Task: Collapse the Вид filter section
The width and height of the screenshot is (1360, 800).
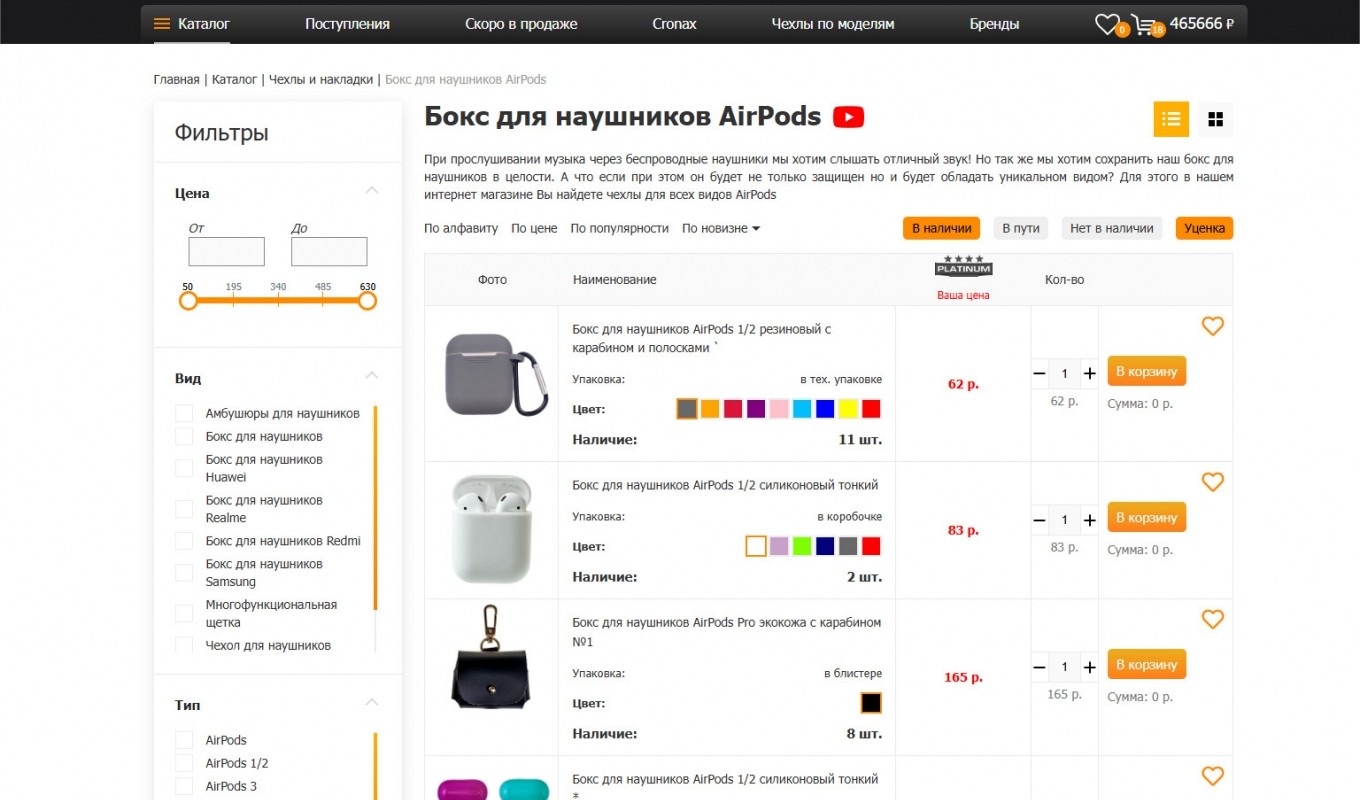Action: point(371,376)
